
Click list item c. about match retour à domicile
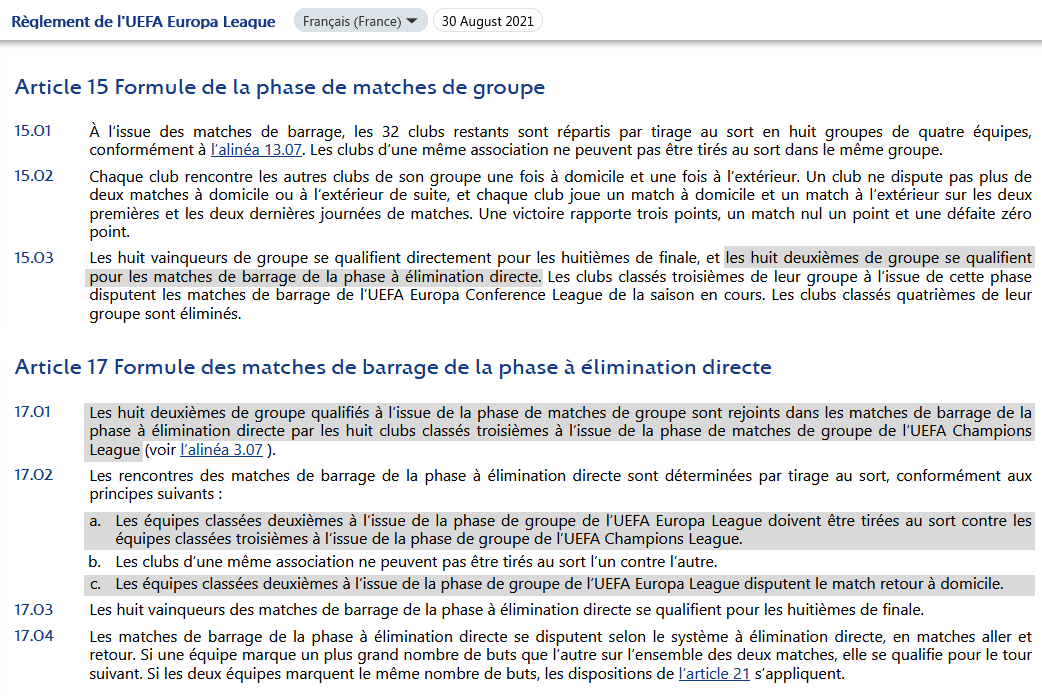coord(560,584)
